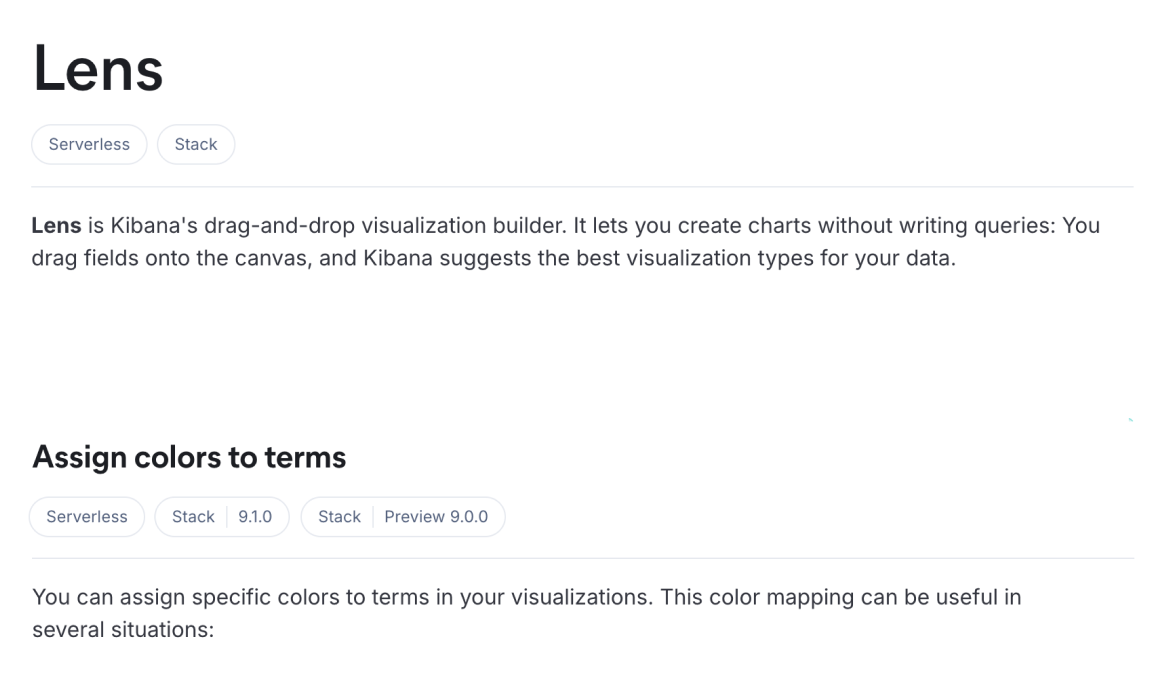This screenshot has width=1164, height=688.
Task: Click the "several situations:" text
Action: coord(124,631)
